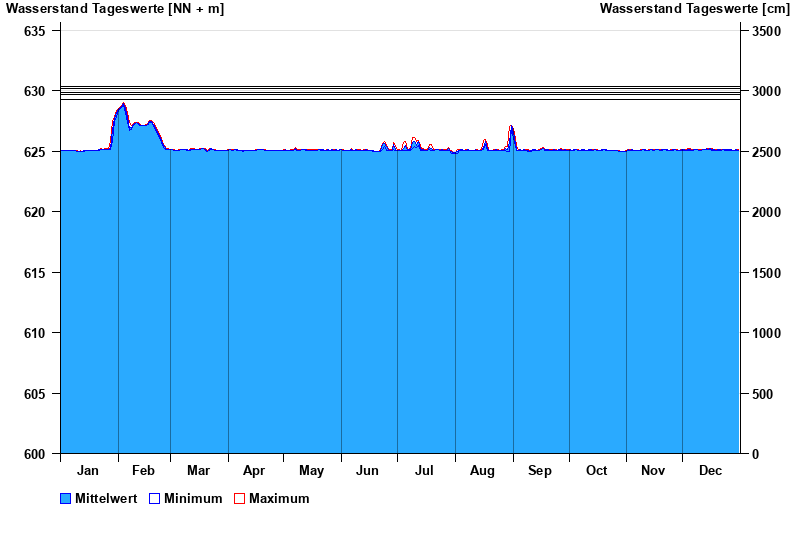This screenshot has width=800, height=550.
Task: Click the red Maximum legend swatch
Action: 239,499
